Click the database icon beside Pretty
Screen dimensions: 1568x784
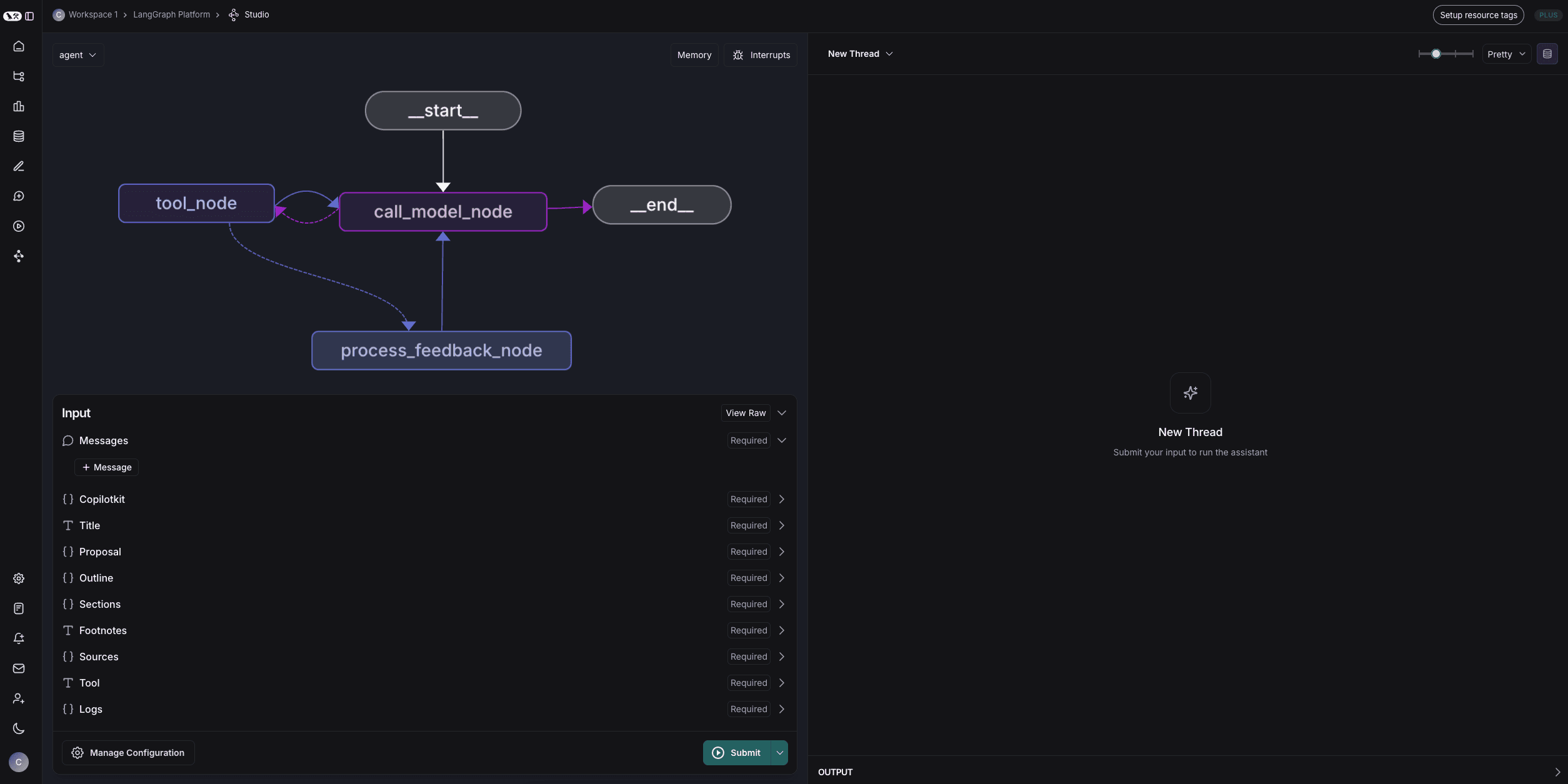tap(1547, 54)
